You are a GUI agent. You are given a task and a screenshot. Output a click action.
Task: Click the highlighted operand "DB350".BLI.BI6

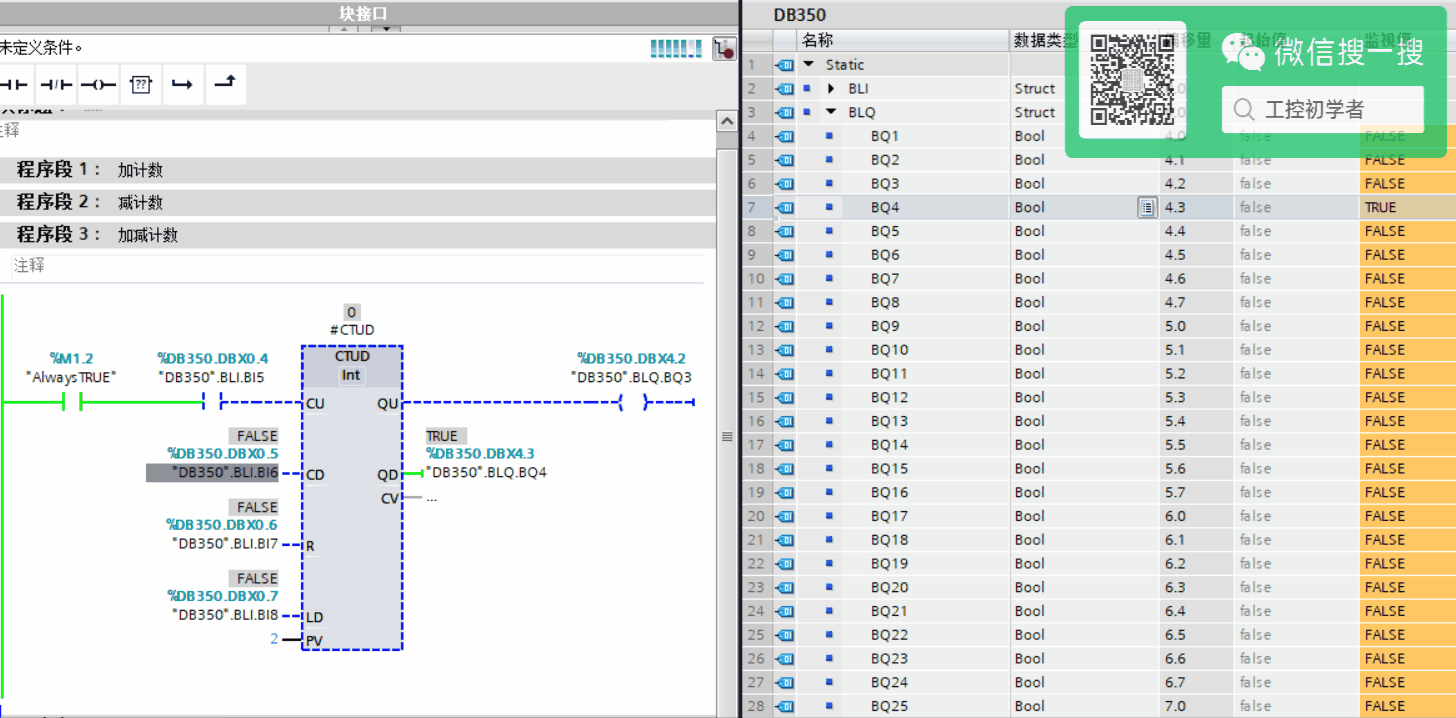coord(213,473)
